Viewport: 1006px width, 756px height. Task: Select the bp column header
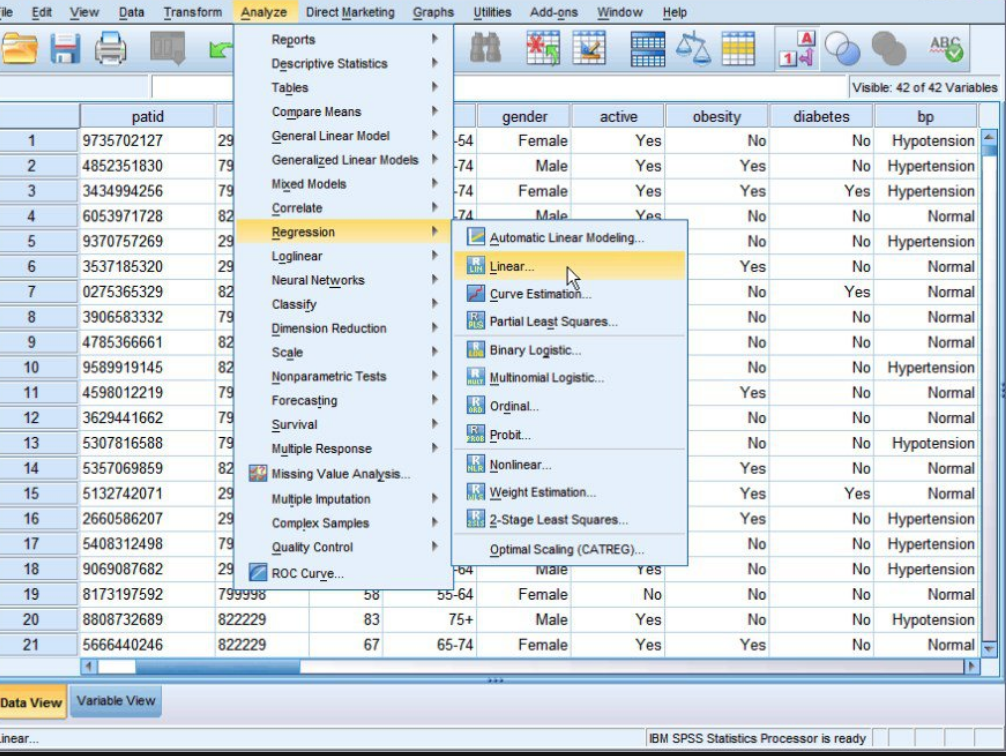point(925,116)
